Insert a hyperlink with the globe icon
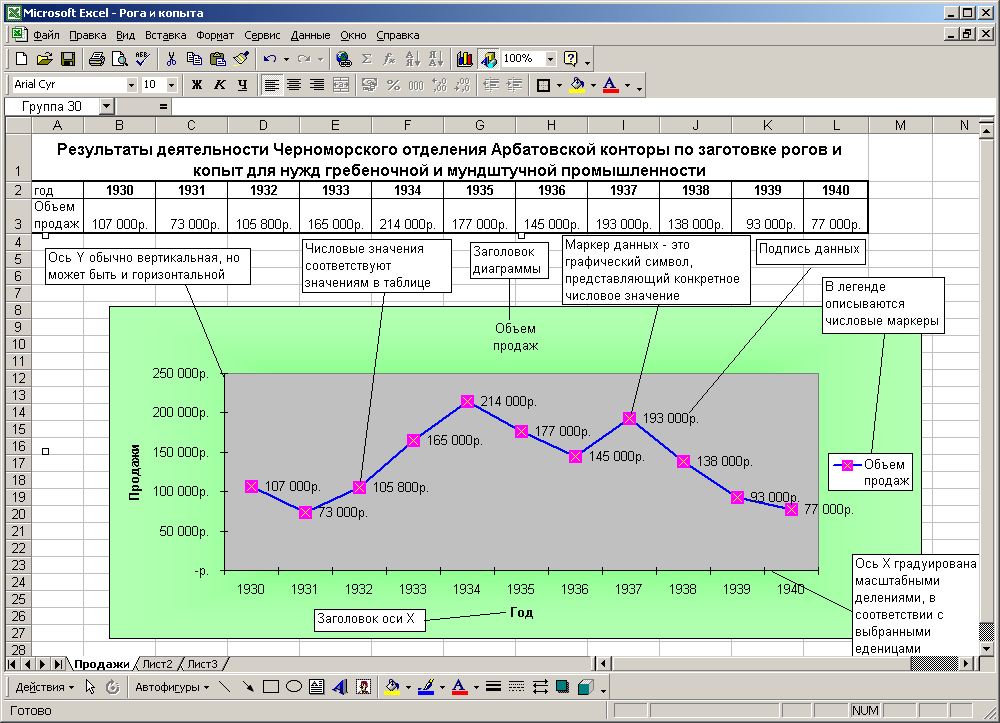 coord(343,59)
